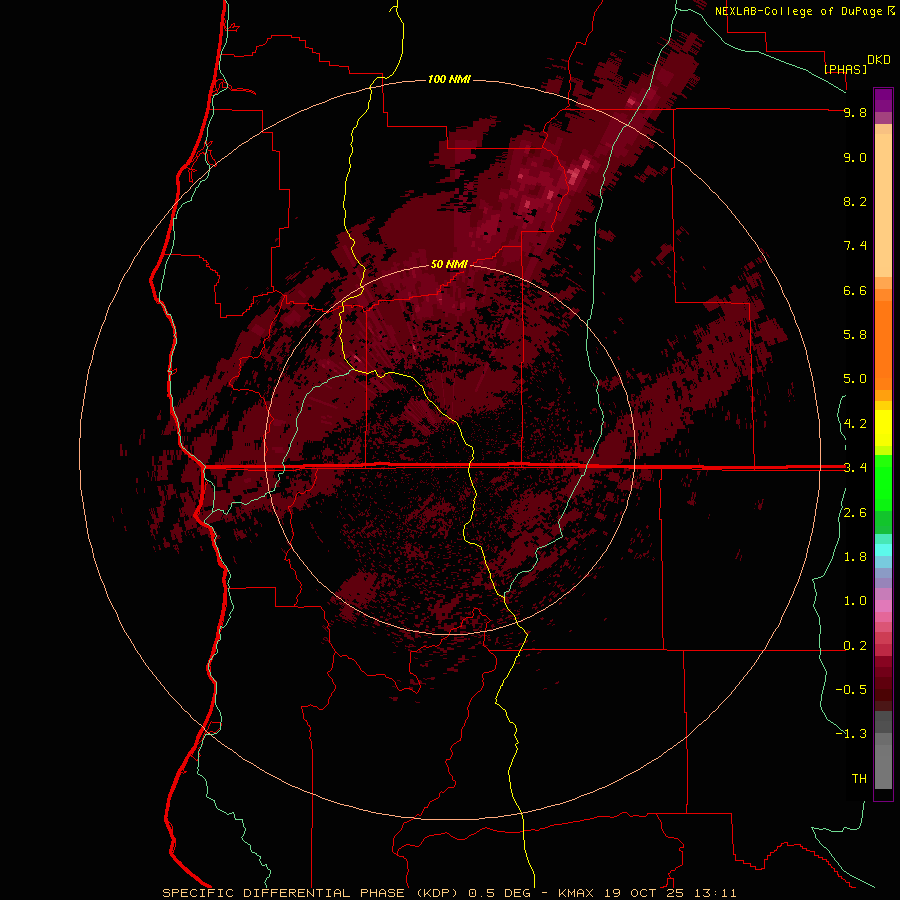Pick the yellow segment of the color bar
This screenshot has height=900, width=900.
(883, 428)
